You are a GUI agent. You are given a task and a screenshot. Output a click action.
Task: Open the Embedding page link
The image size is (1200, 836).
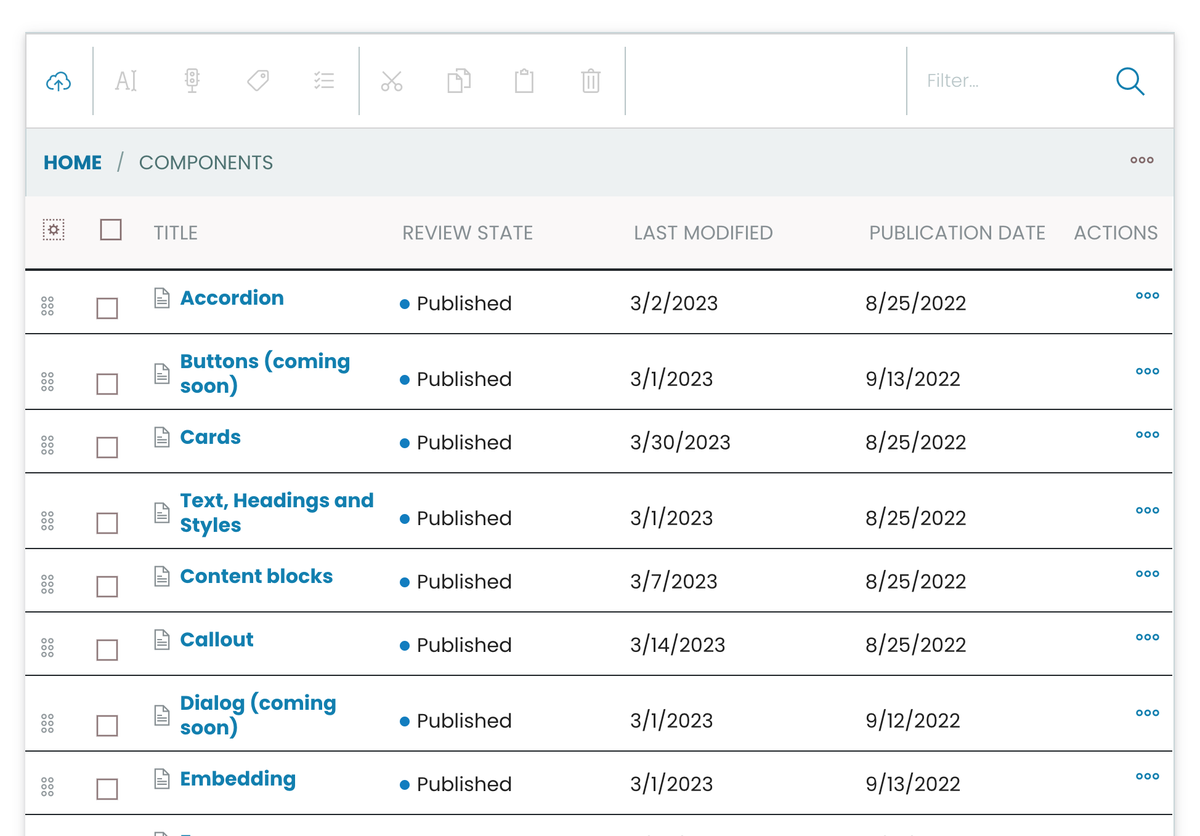[x=237, y=779]
